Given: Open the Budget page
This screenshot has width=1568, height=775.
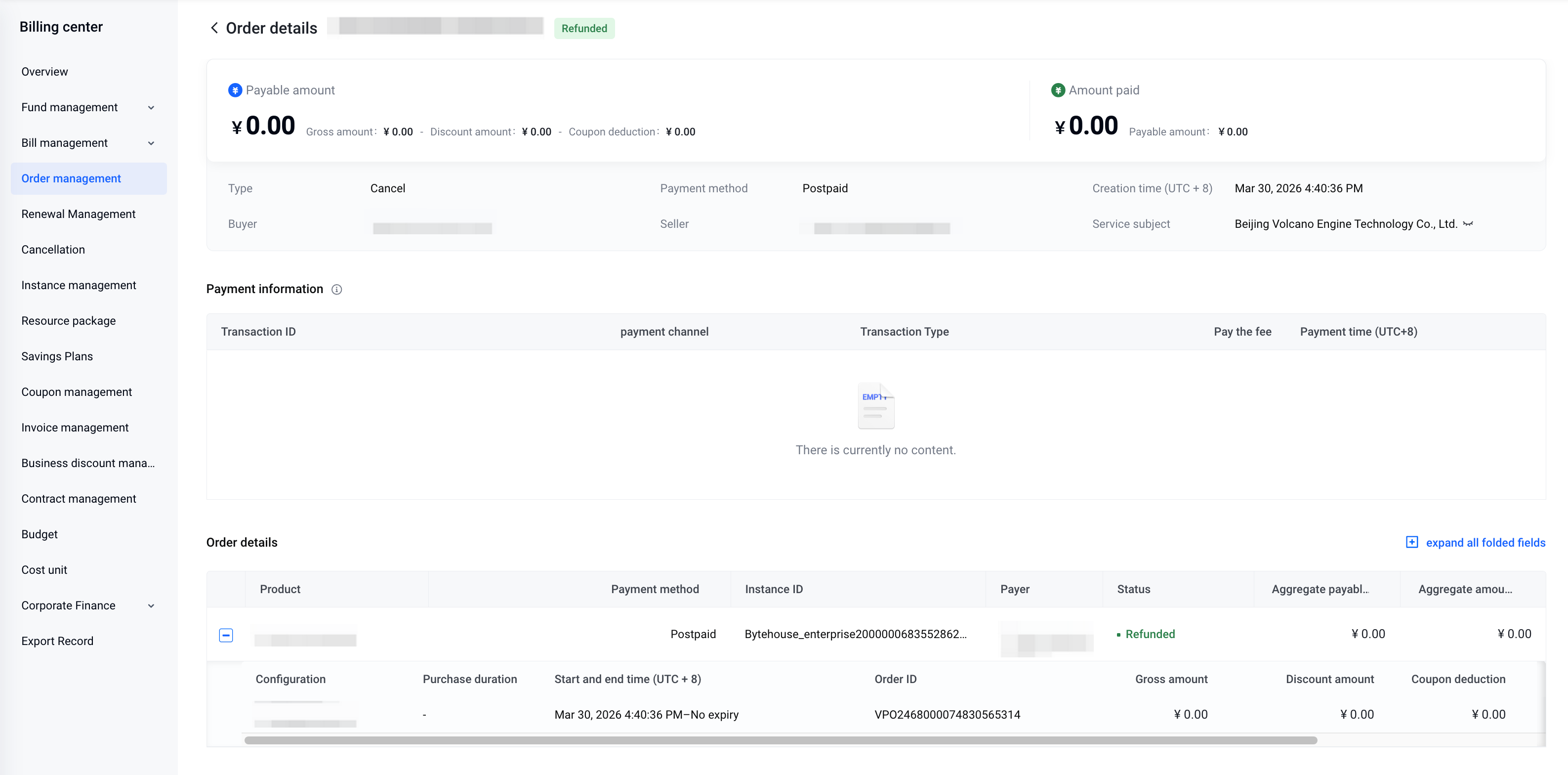Looking at the screenshot, I should pyautogui.click(x=40, y=534).
